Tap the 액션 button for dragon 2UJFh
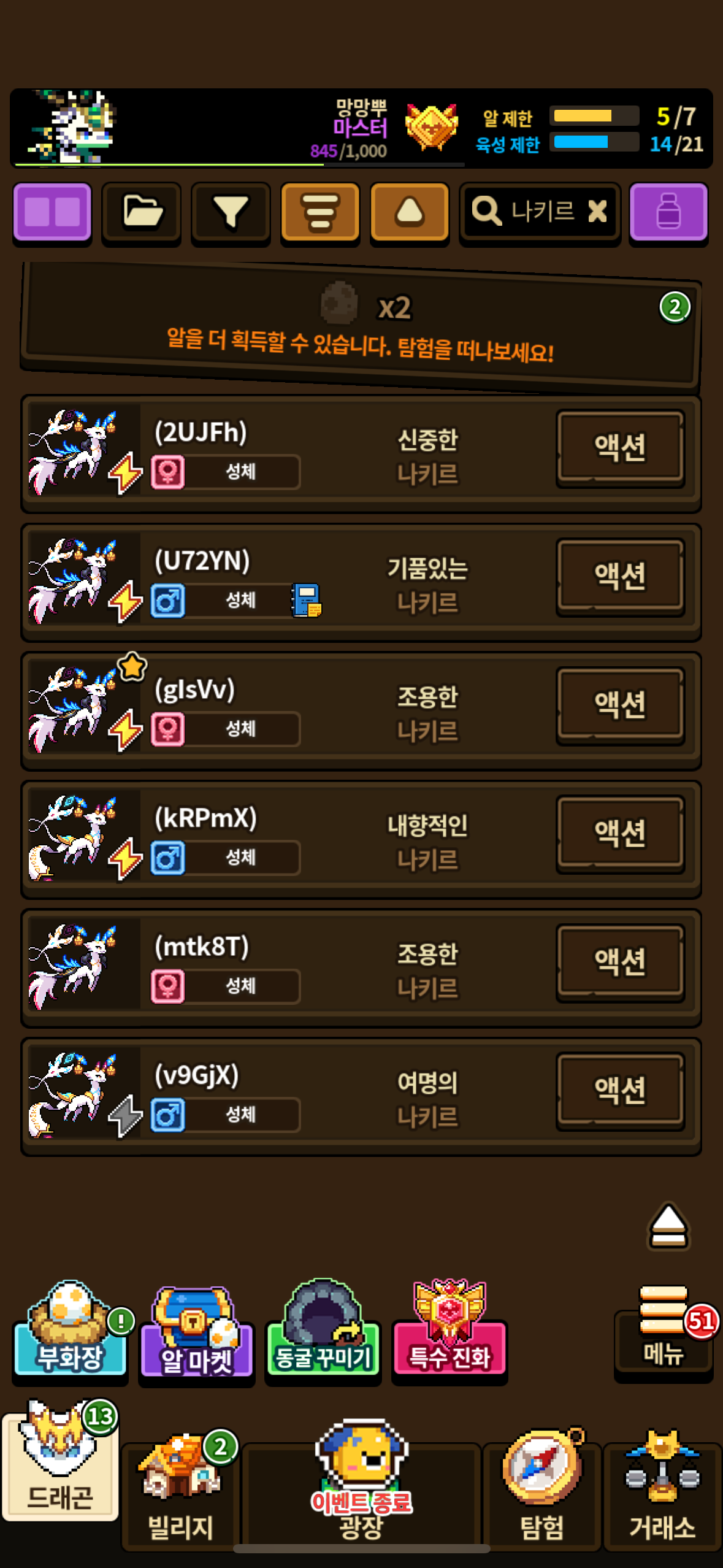Screen dimensions: 723x1568 click(620, 448)
